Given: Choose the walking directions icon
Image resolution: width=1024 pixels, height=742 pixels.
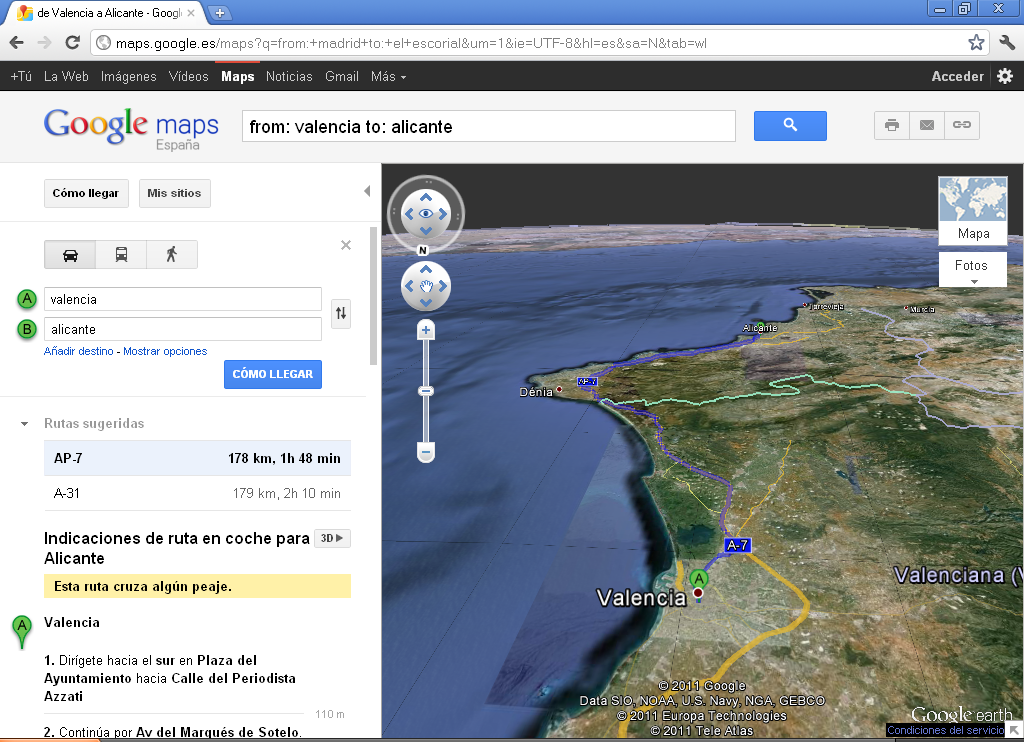Looking at the screenshot, I should (170, 254).
